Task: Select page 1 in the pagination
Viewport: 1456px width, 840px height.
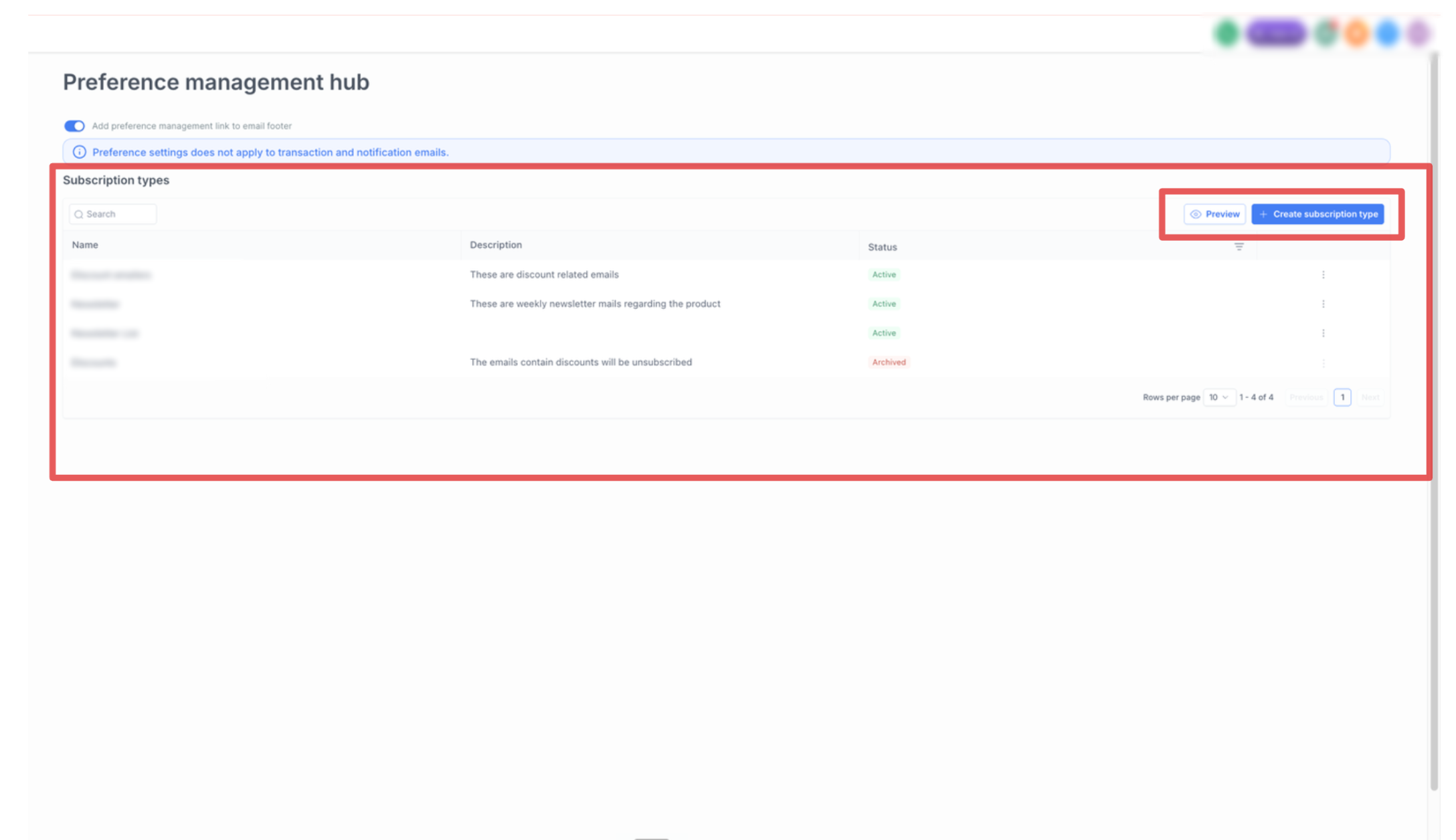Action: 1342,397
